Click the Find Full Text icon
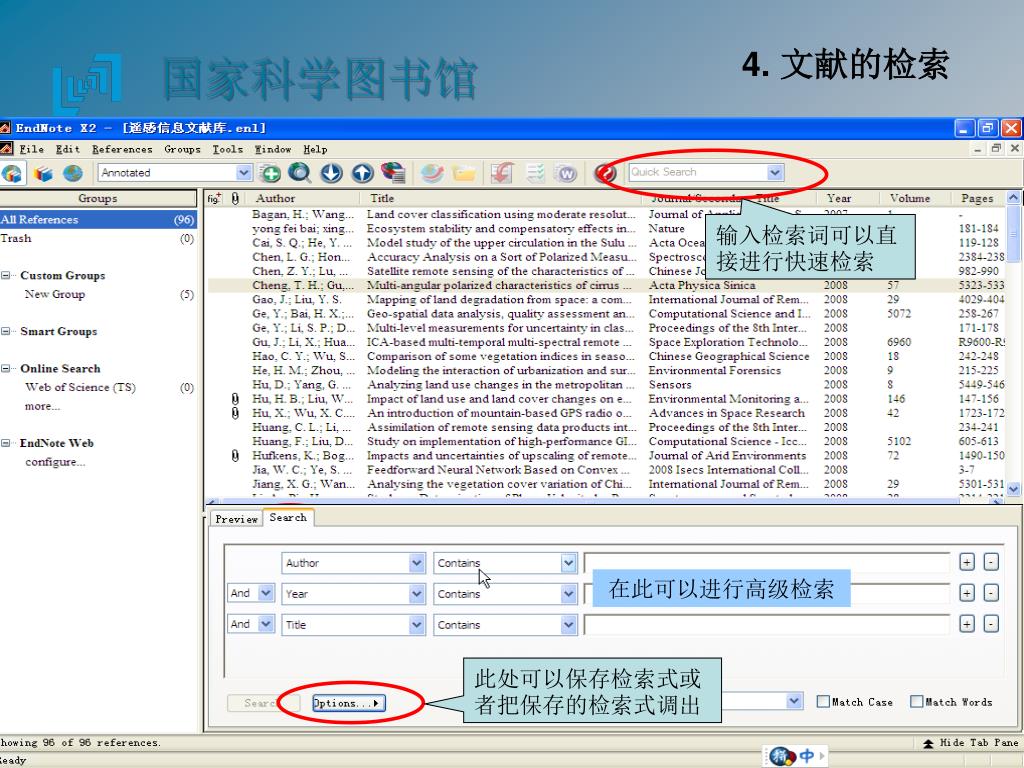This screenshot has height=768, width=1024. 393,172
